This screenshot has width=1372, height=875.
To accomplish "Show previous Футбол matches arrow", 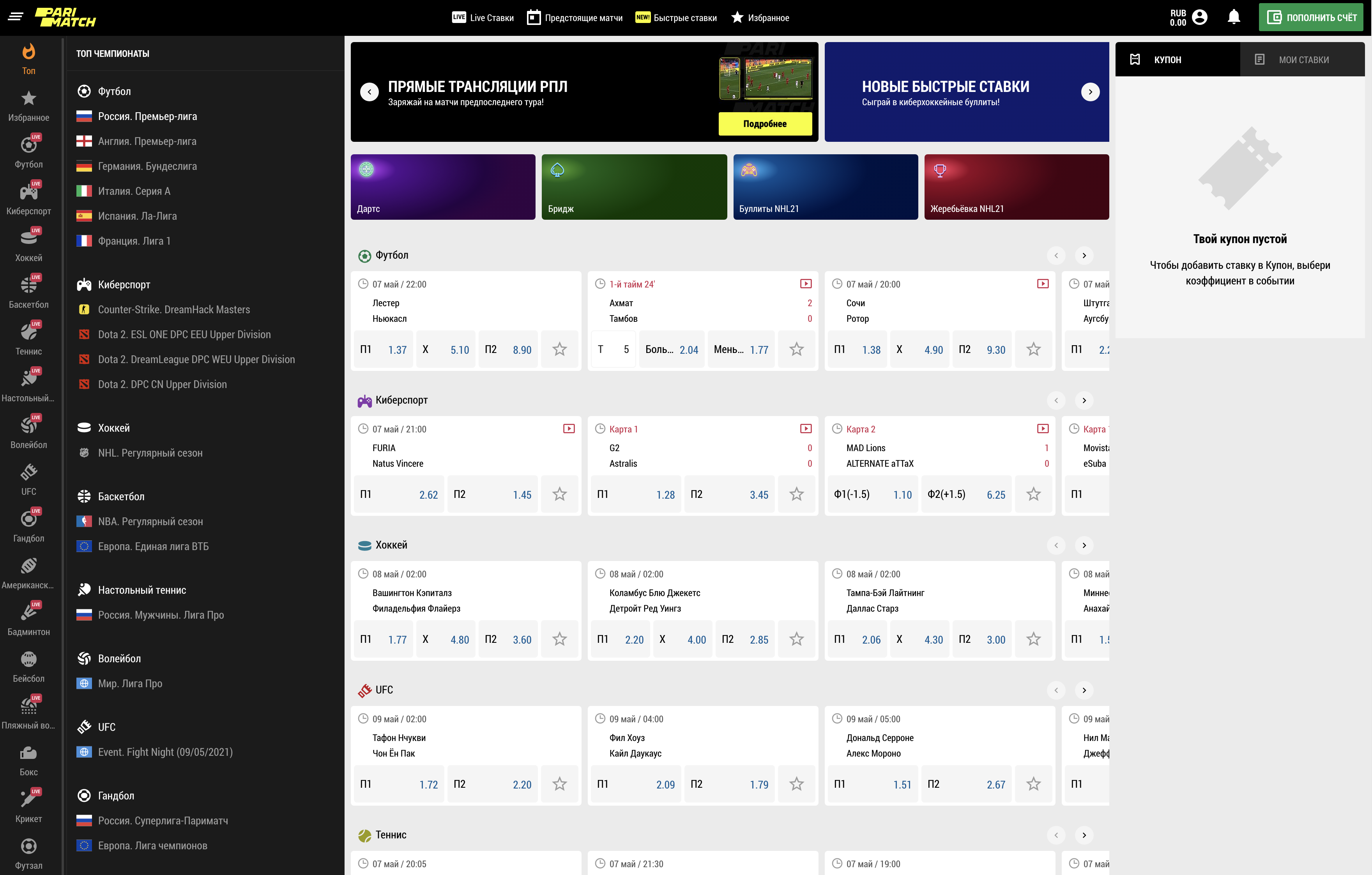I will click(1056, 255).
